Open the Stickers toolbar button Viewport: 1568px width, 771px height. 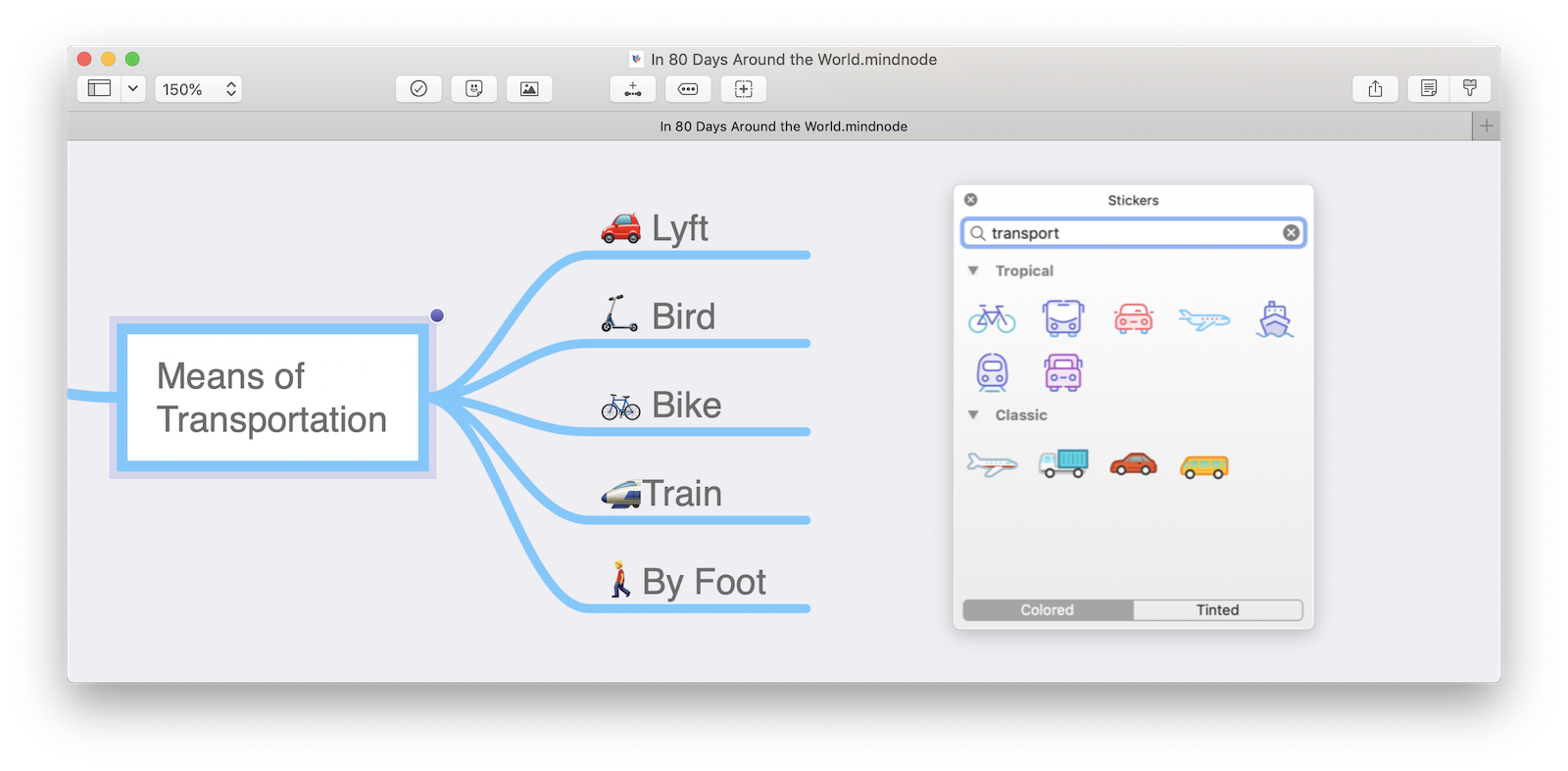click(x=474, y=89)
